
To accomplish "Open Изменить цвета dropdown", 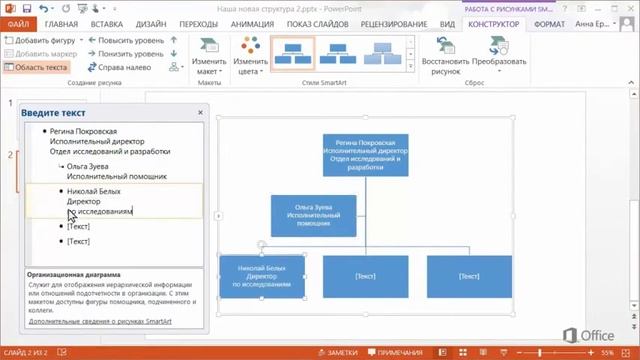I will coord(251,56).
